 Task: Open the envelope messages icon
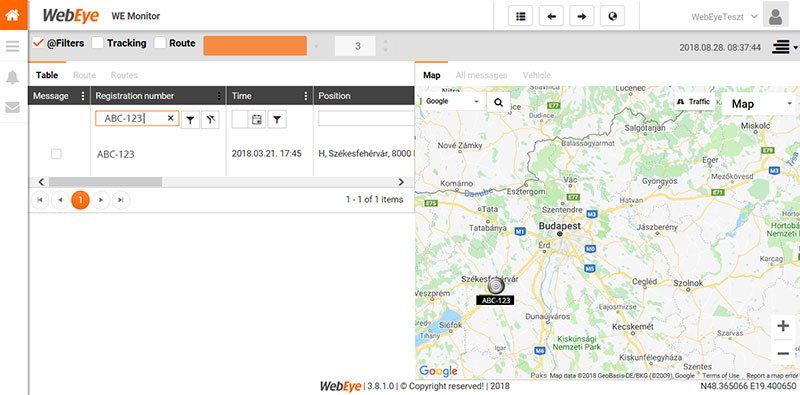click(x=13, y=107)
